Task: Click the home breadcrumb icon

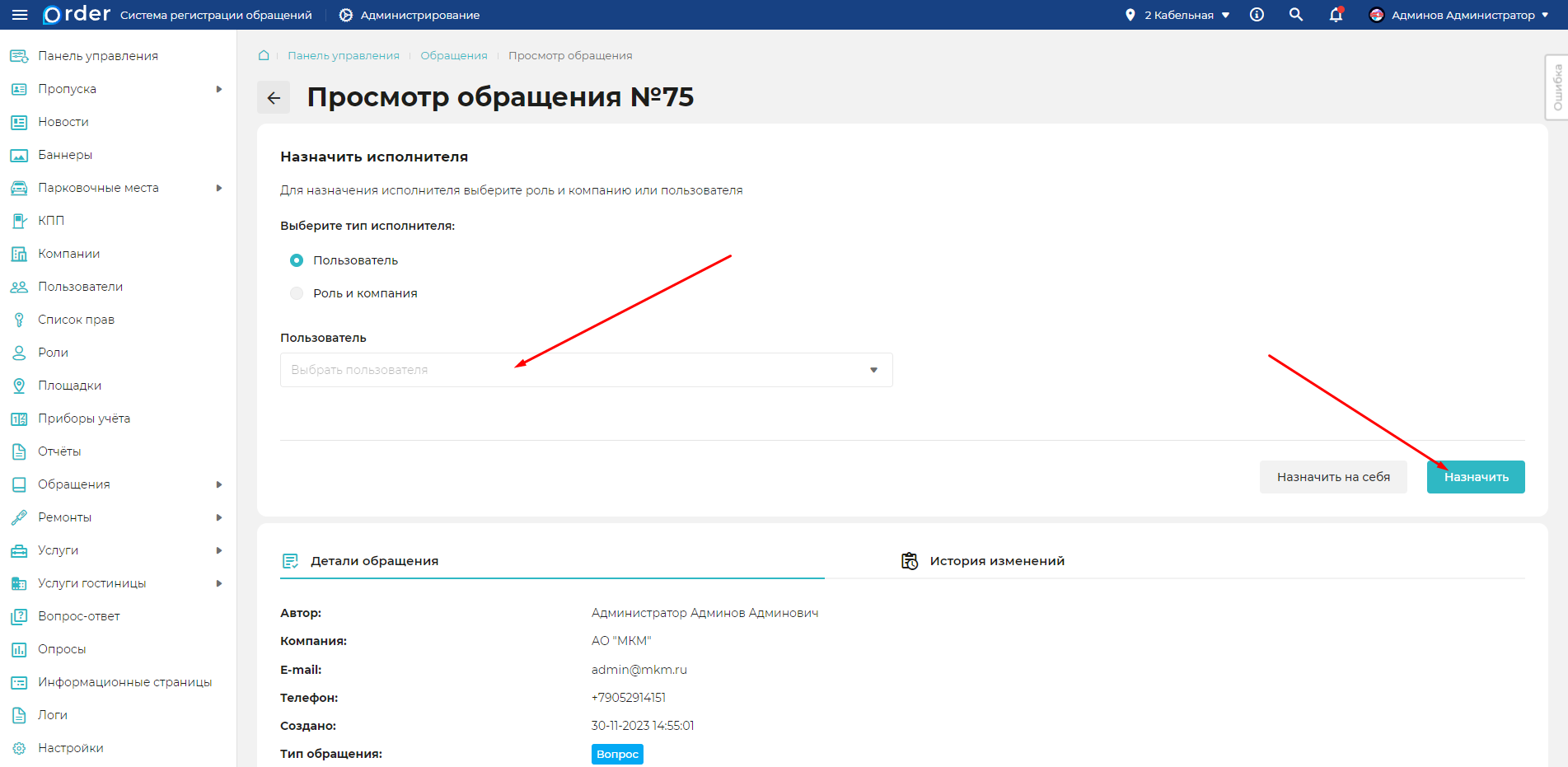Action: tap(264, 55)
